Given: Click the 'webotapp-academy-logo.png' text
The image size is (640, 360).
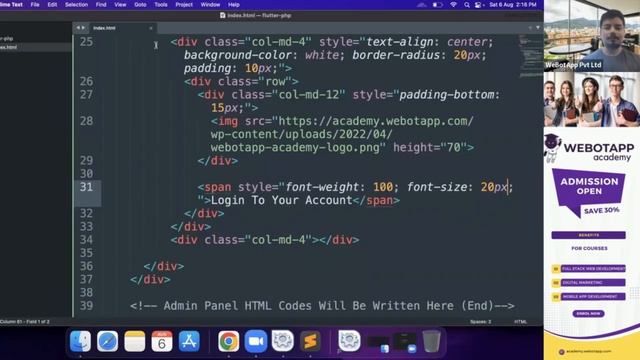Looking at the screenshot, I should [x=295, y=147].
